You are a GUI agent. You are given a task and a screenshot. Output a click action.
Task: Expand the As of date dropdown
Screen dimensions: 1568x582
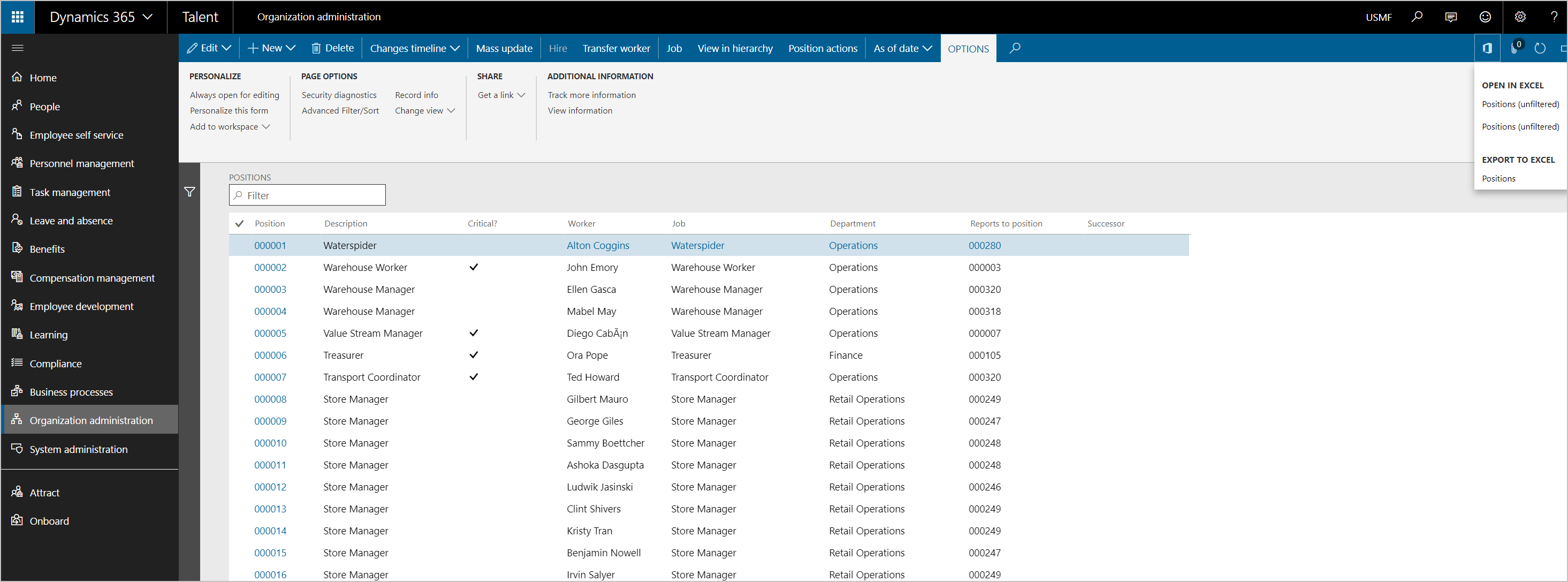pos(899,47)
